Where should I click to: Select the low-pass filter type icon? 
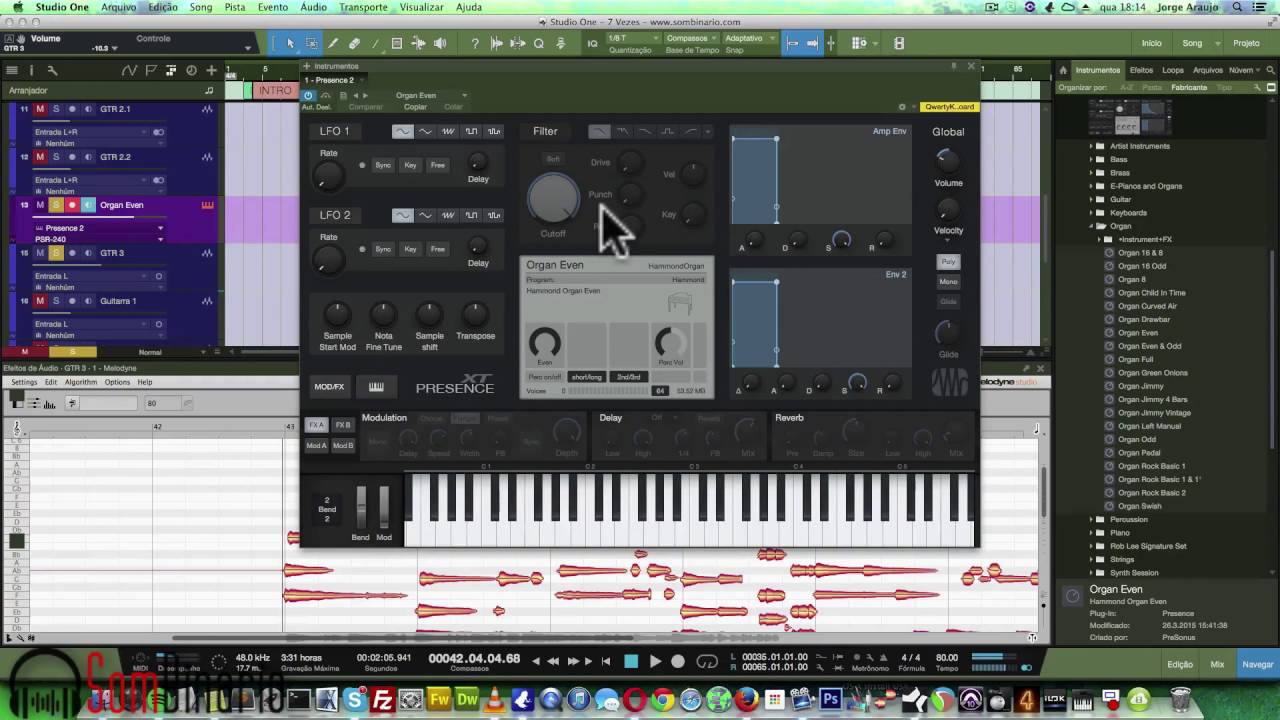click(x=599, y=131)
